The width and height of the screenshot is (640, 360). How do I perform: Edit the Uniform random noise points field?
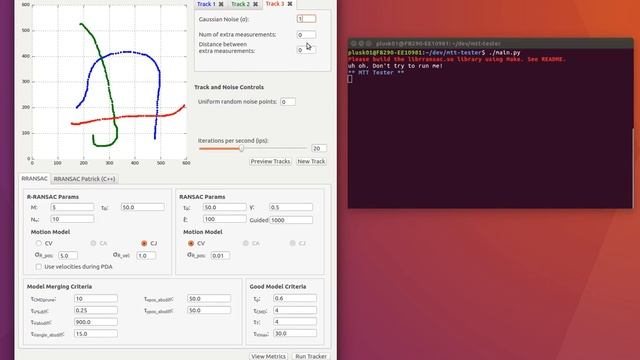[x=288, y=102]
